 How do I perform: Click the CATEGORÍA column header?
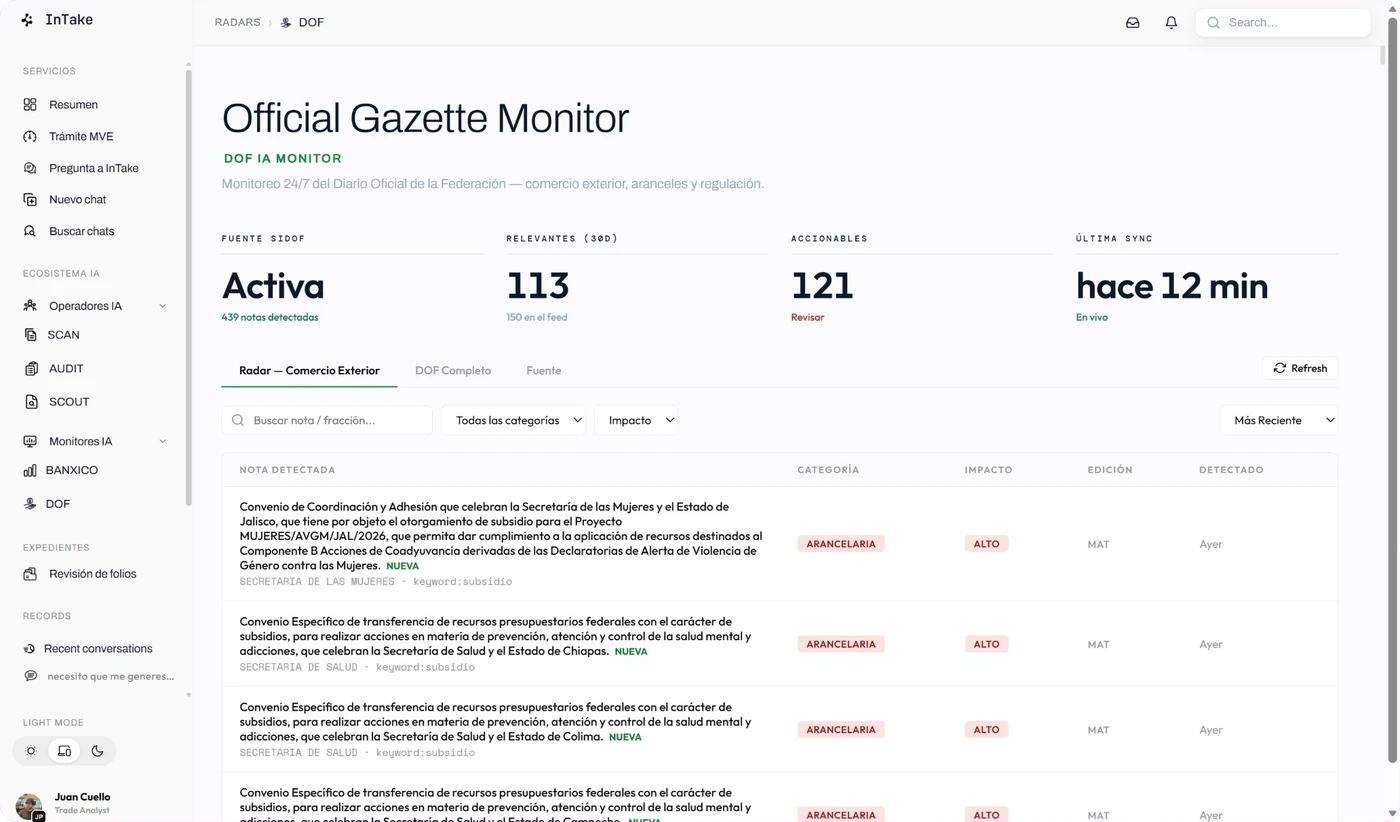click(x=828, y=470)
